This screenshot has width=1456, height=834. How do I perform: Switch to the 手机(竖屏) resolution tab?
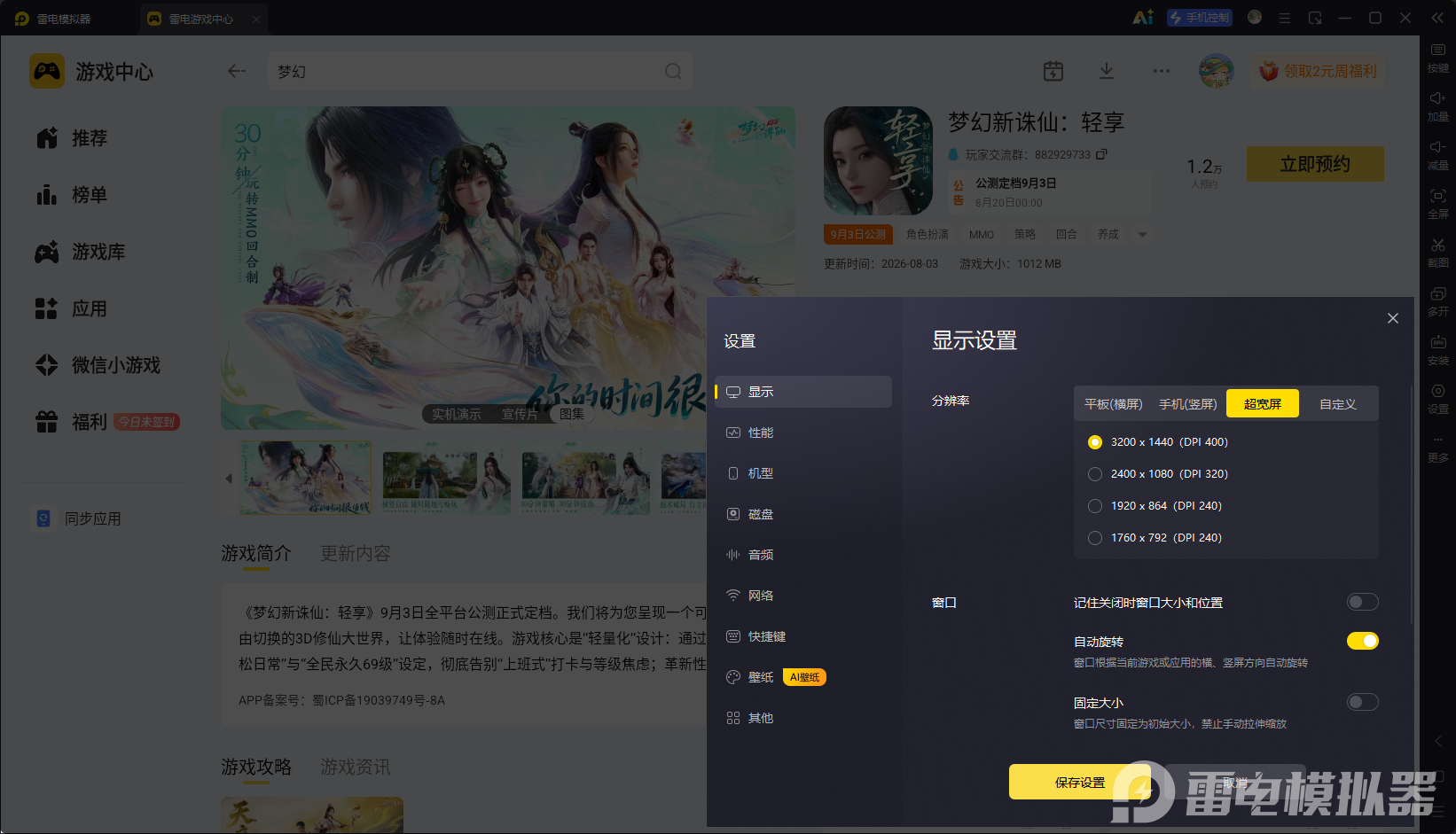tap(1187, 404)
